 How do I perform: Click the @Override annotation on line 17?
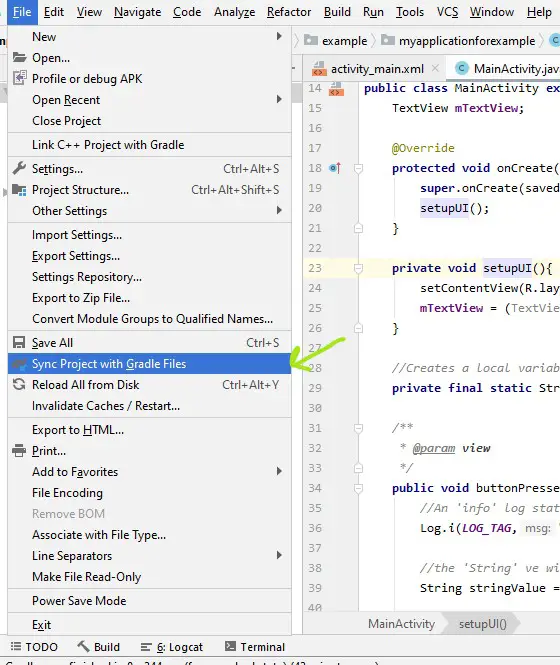423,148
